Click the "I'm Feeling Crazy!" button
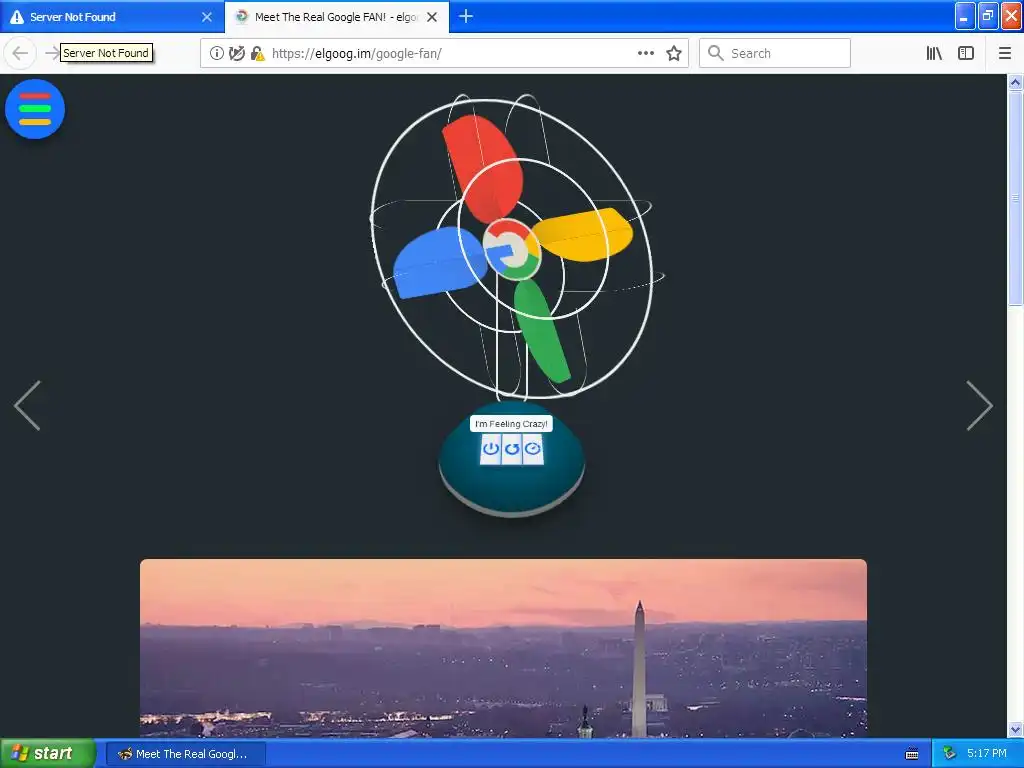 (x=511, y=424)
